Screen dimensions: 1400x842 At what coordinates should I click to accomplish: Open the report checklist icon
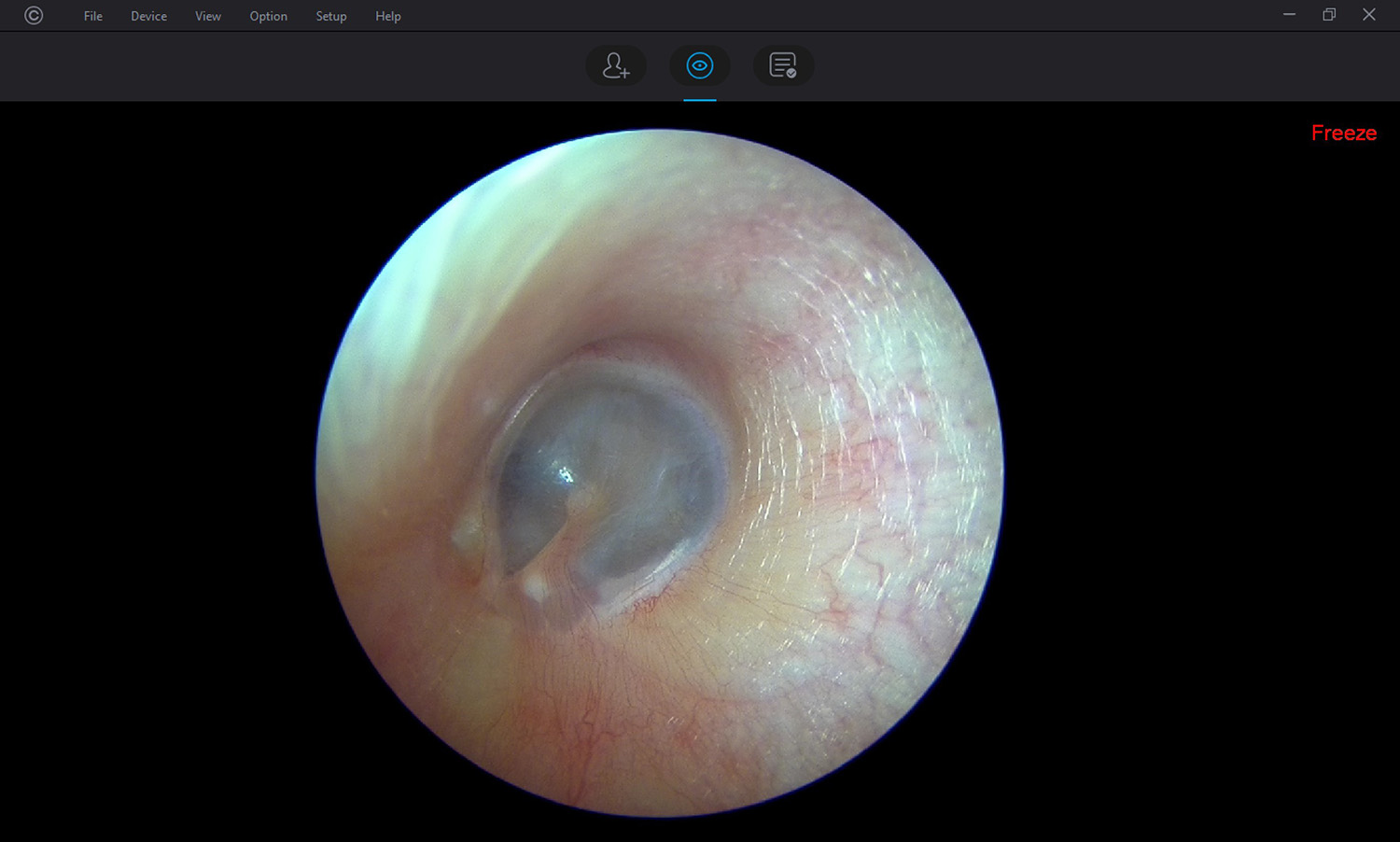tap(783, 65)
